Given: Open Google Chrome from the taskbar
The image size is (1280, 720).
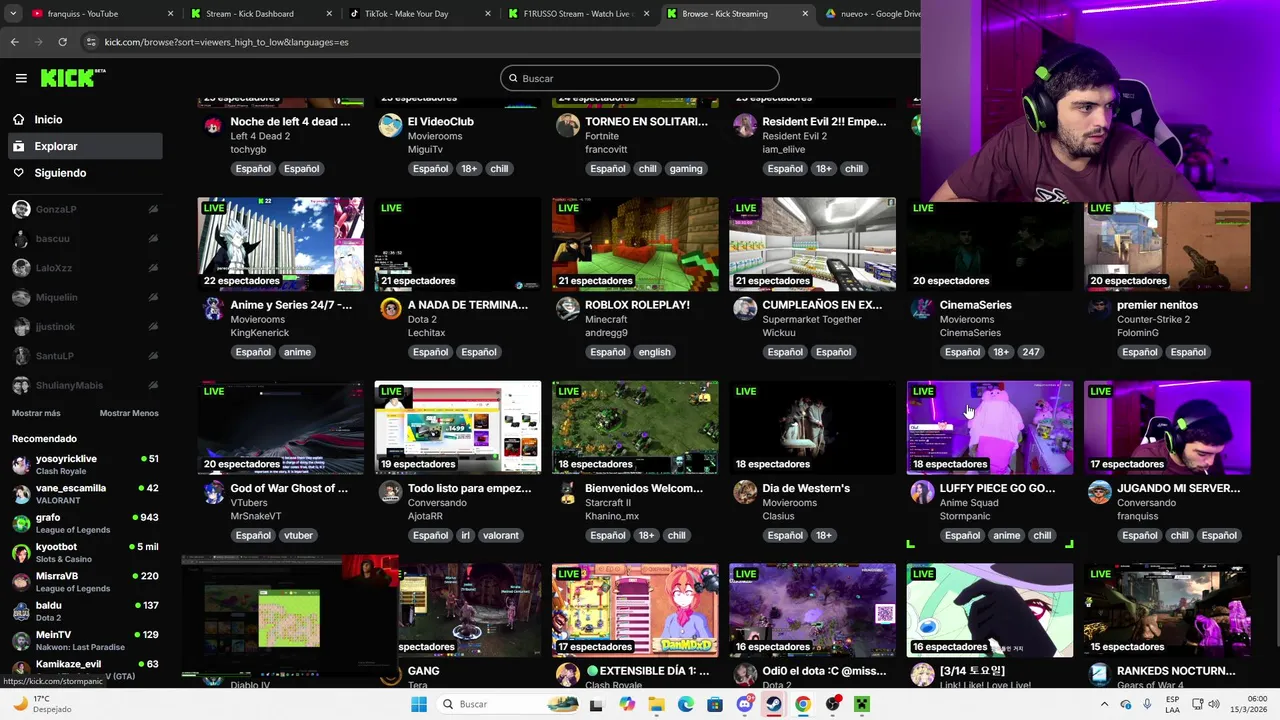Looking at the screenshot, I should 803,704.
